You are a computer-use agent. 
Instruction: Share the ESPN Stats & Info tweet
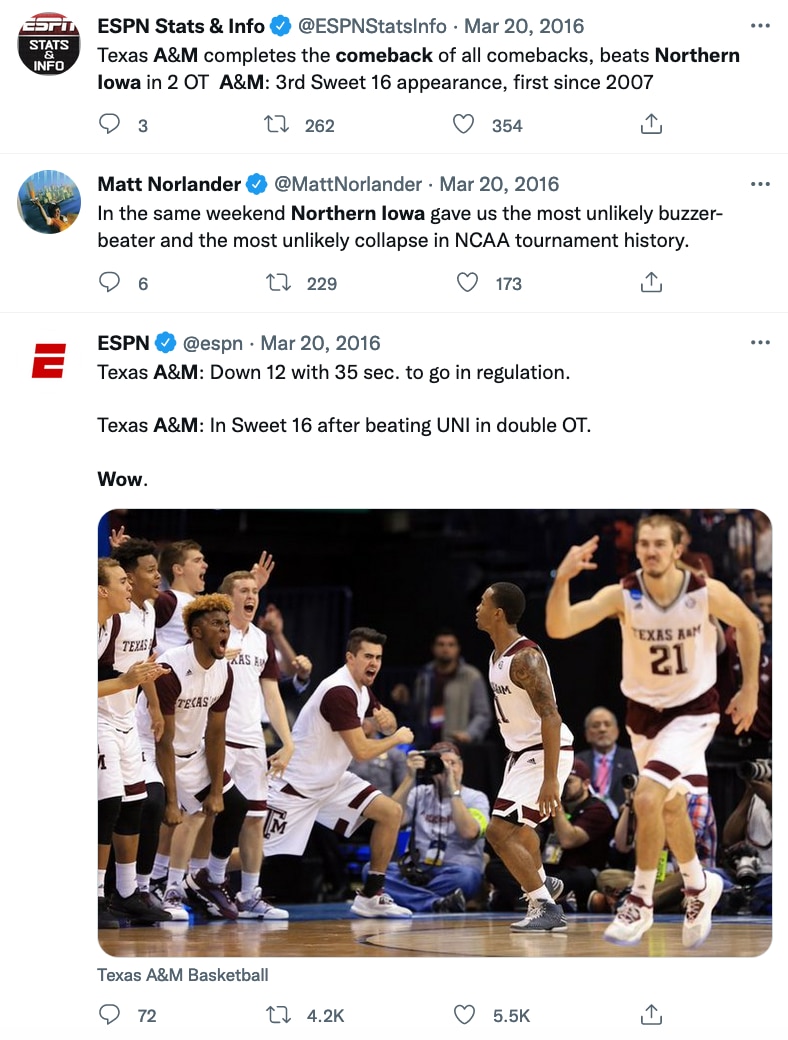click(651, 125)
